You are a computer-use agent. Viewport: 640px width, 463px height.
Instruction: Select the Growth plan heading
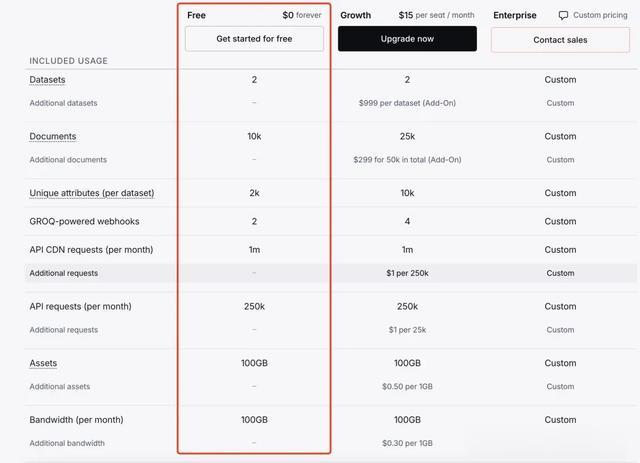tap(356, 15)
